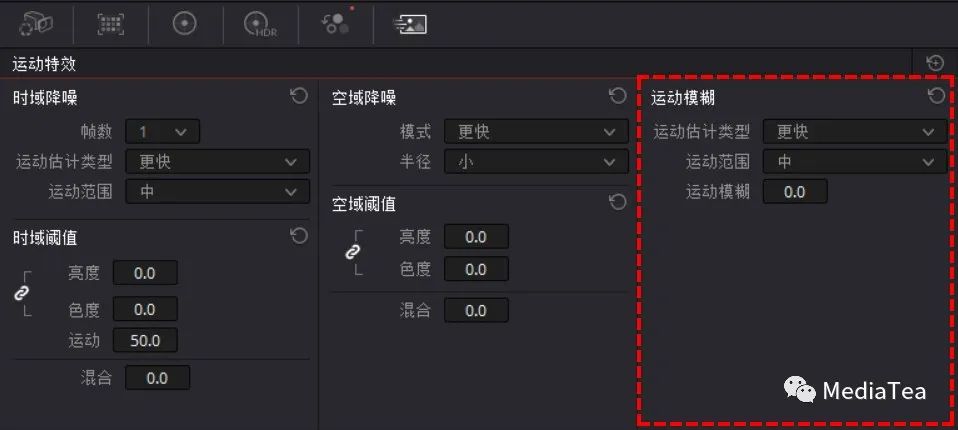Toggle 时域阈值 luma-chroma link
The width and height of the screenshot is (958, 430).
(21, 294)
